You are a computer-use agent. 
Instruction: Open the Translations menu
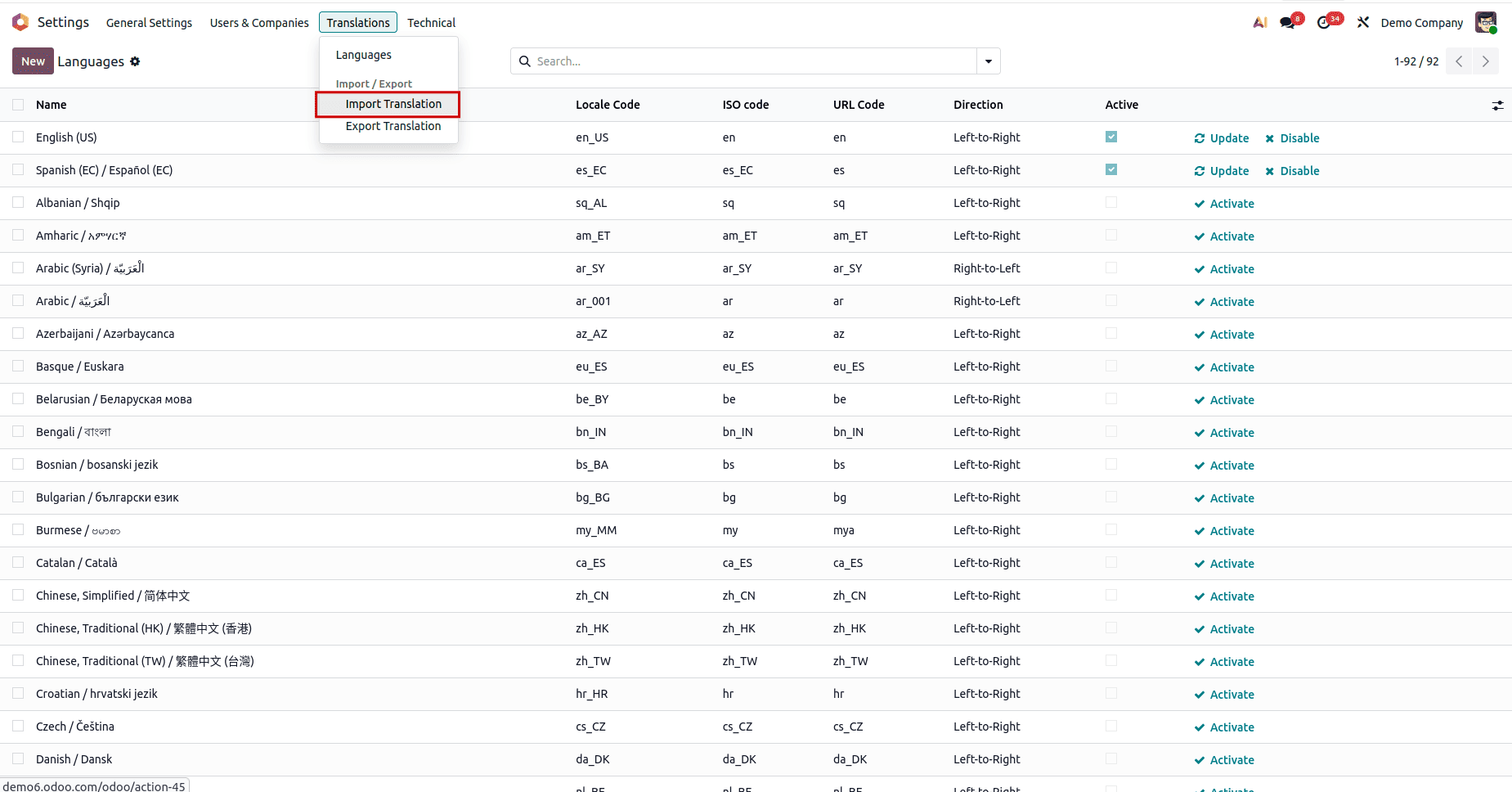click(x=357, y=22)
